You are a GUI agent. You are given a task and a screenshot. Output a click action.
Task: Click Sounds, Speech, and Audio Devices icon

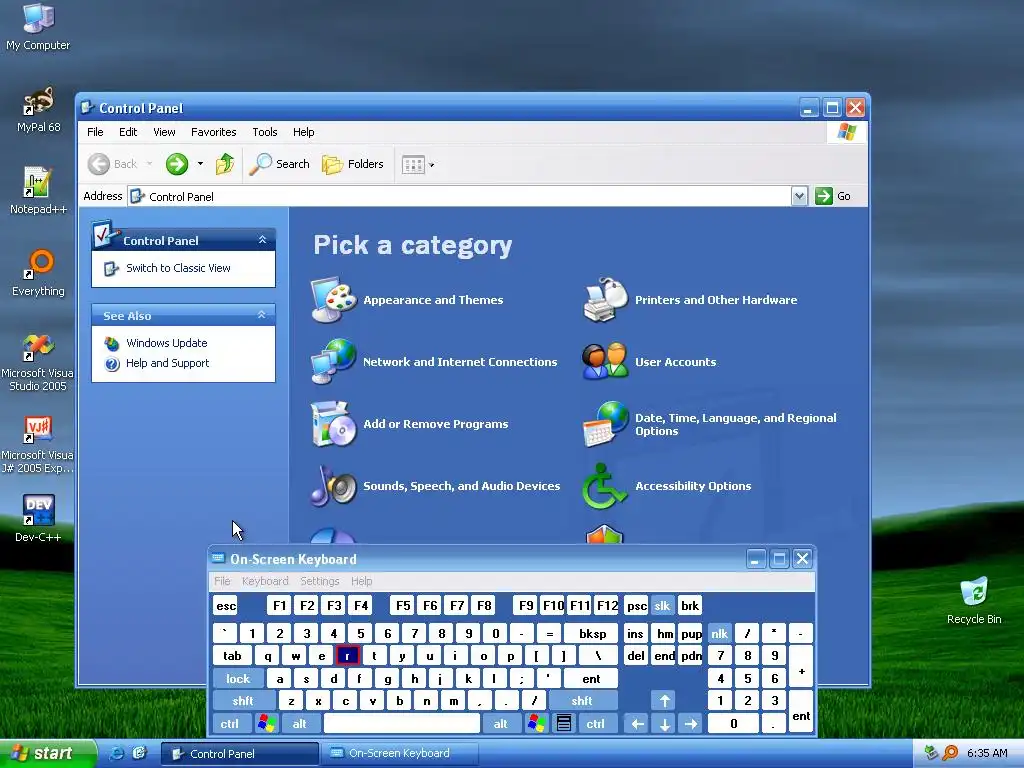click(334, 486)
